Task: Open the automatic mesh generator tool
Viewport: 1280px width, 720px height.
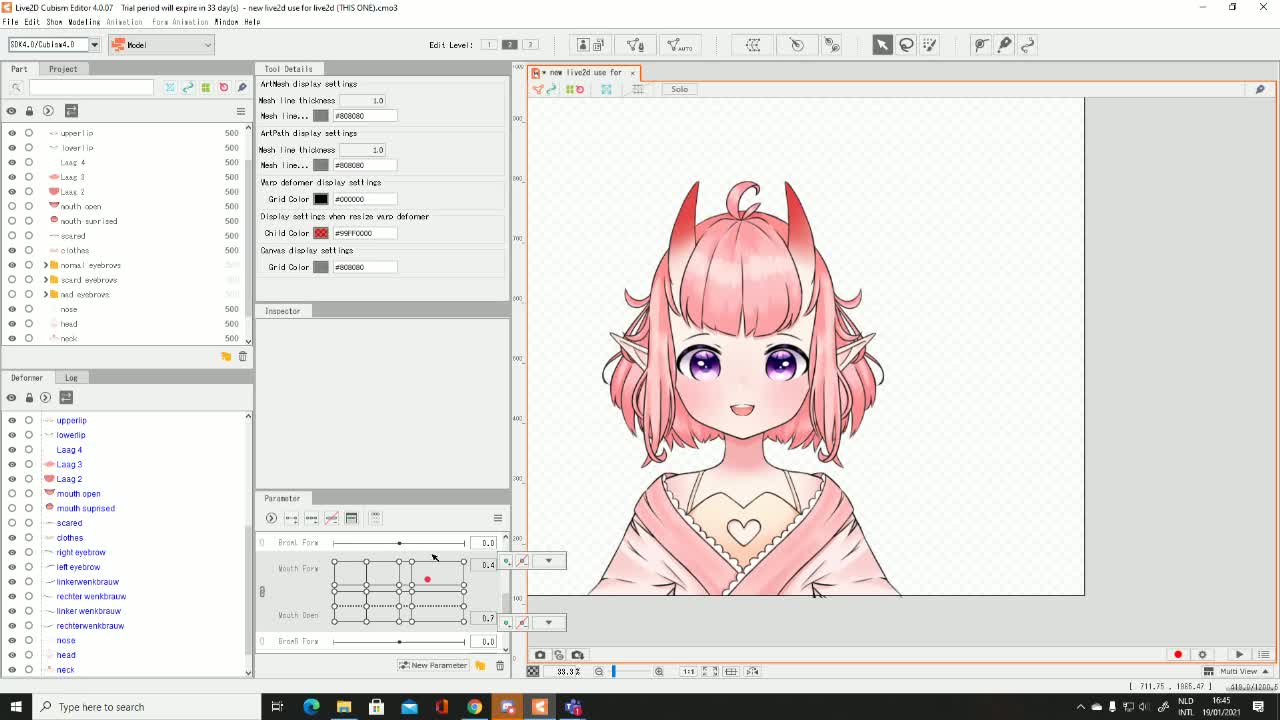Action: pyautogui.click(x=678, y=44)
